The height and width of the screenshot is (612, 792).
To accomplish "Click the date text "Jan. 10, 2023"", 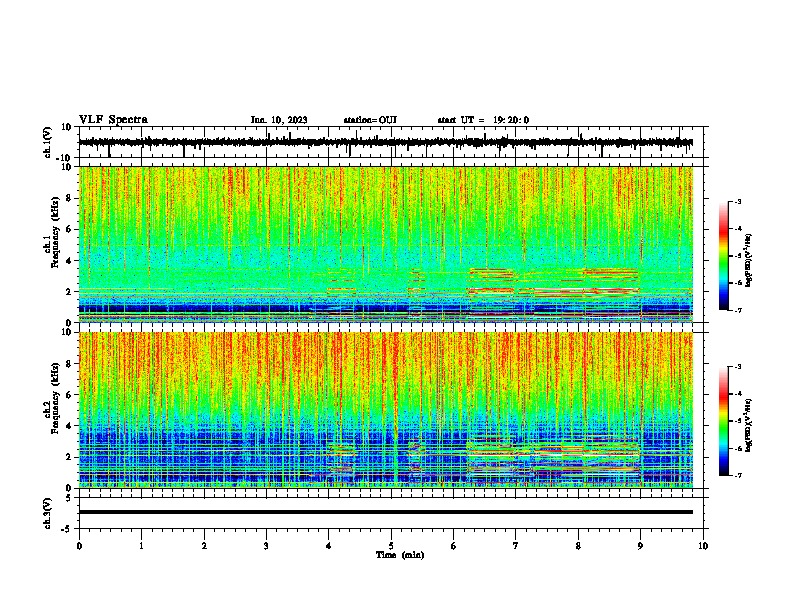I will pyautogui.click(x=279, y=120).
